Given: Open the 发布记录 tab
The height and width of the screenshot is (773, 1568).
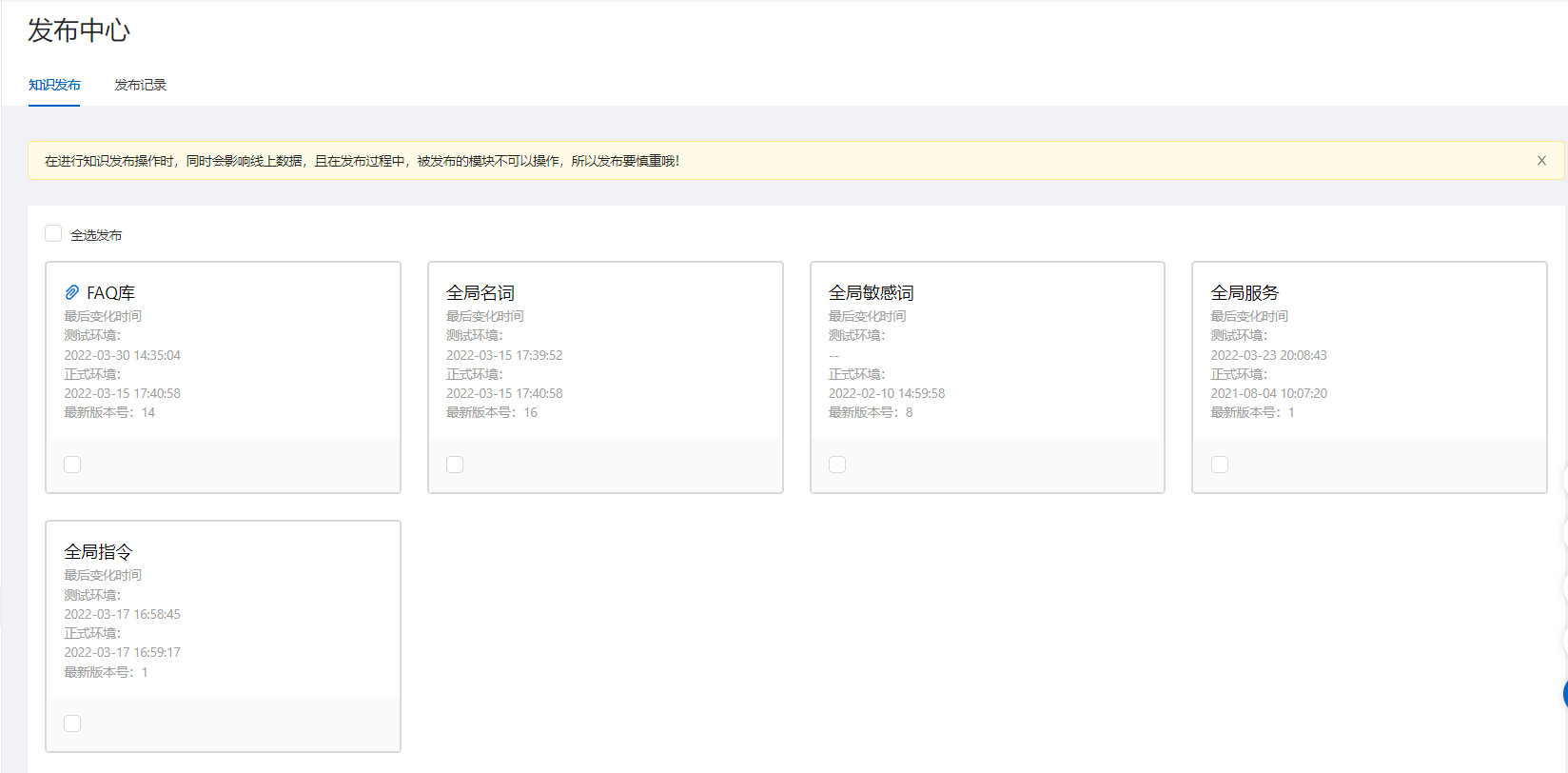Looking at the screenshot, I should (140, 85).
